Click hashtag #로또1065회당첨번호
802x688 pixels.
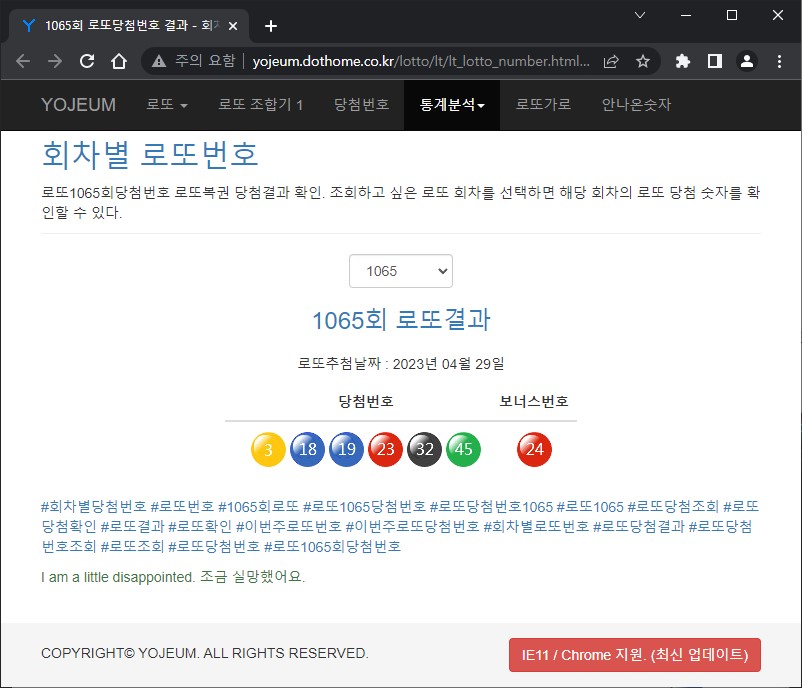click(x=332, y=546)
